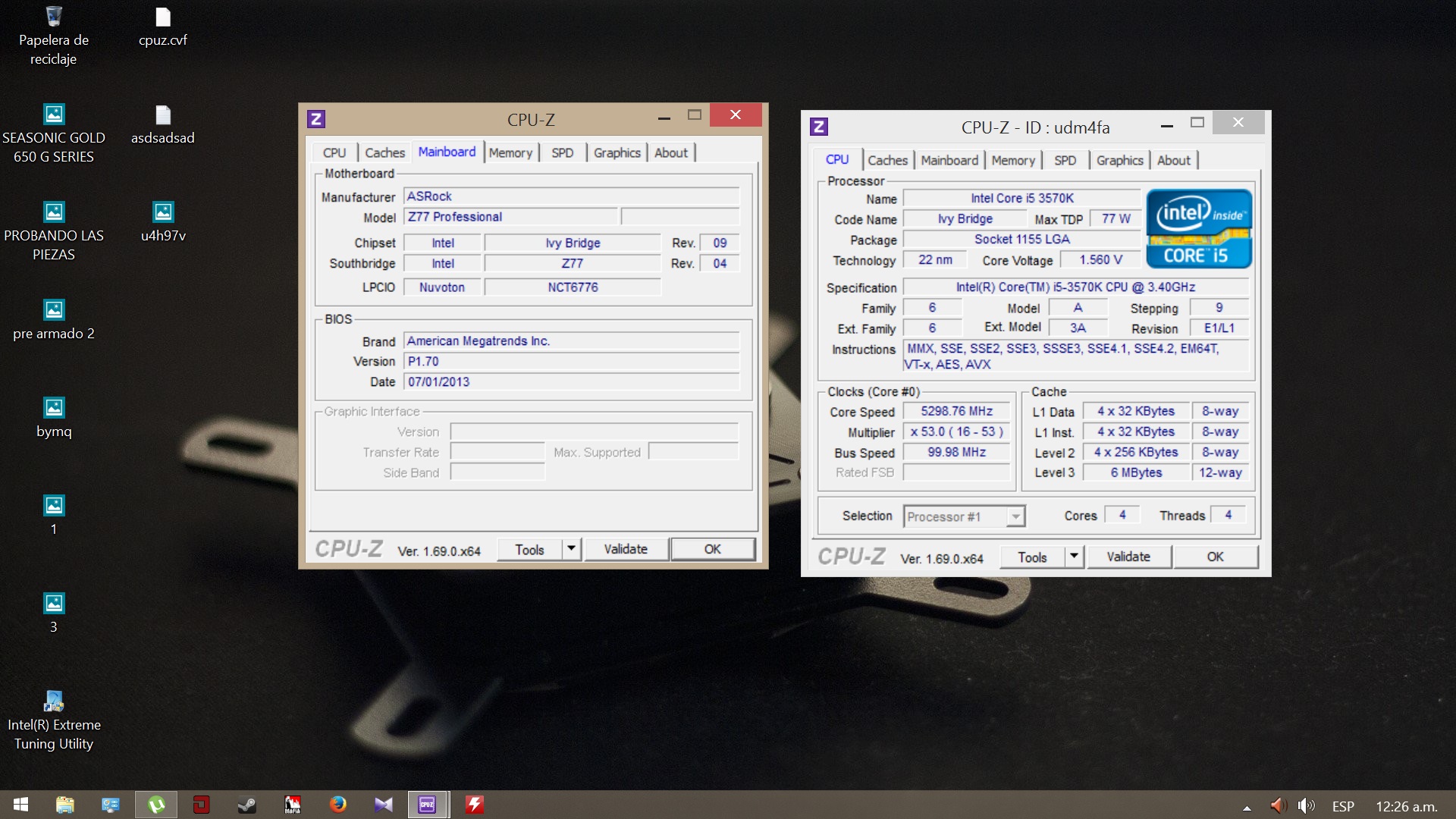Click Tools button in the left CPU-Z window
Viewport: 1456px width, 819px height.
(x=529, y=549)
